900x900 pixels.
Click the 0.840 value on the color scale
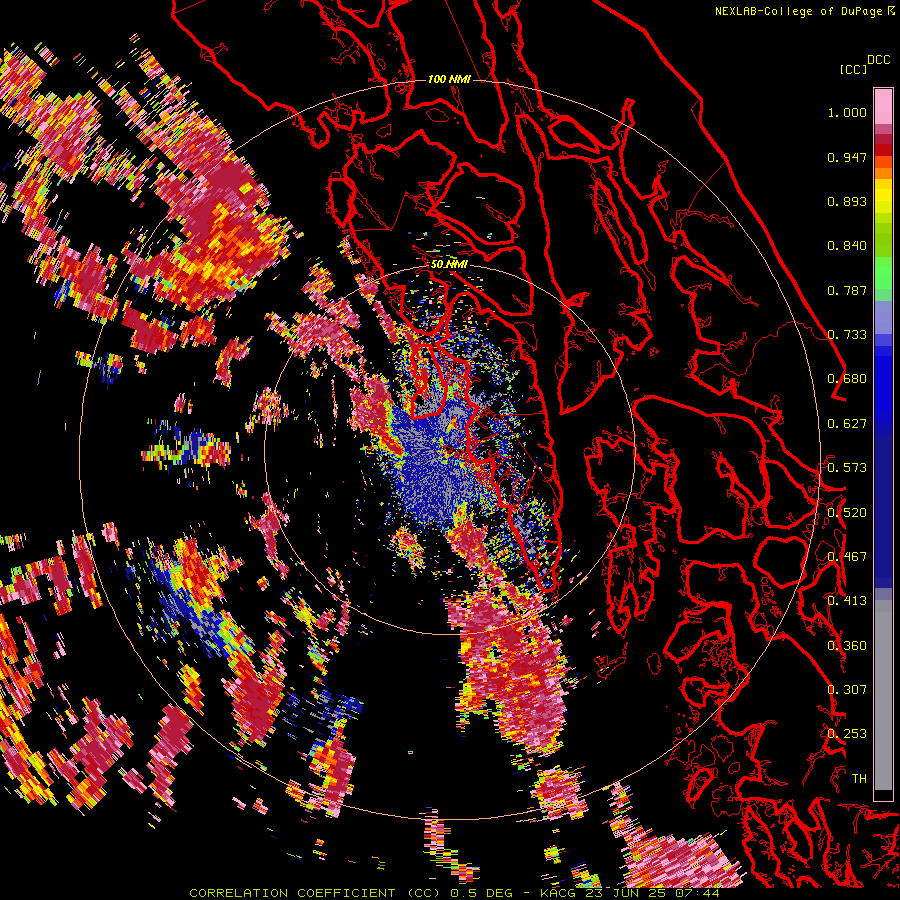847,246
